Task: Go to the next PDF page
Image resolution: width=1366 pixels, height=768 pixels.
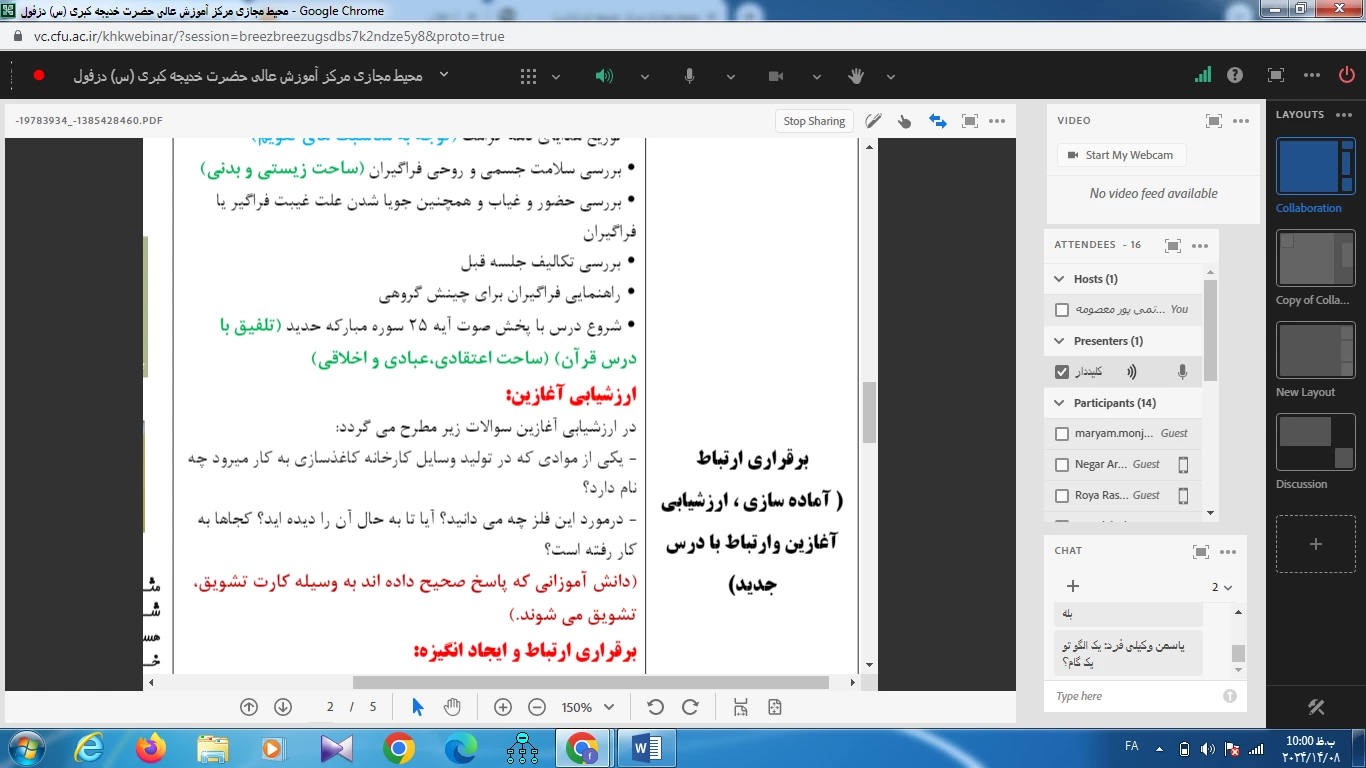Action: click(283, 707)
